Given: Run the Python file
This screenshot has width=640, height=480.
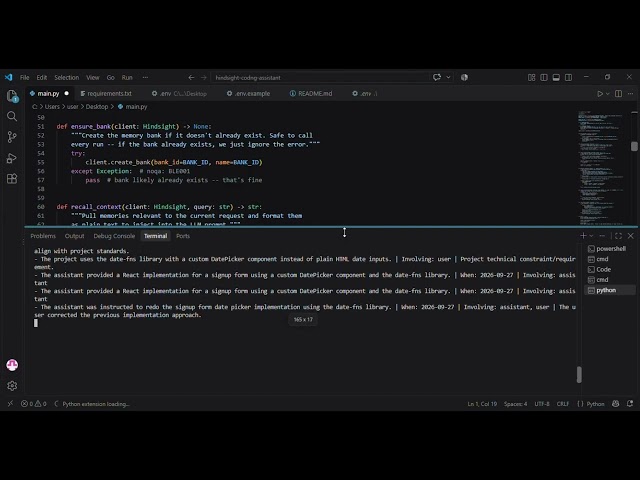Looking at the screenshot, I should [600, 93].
